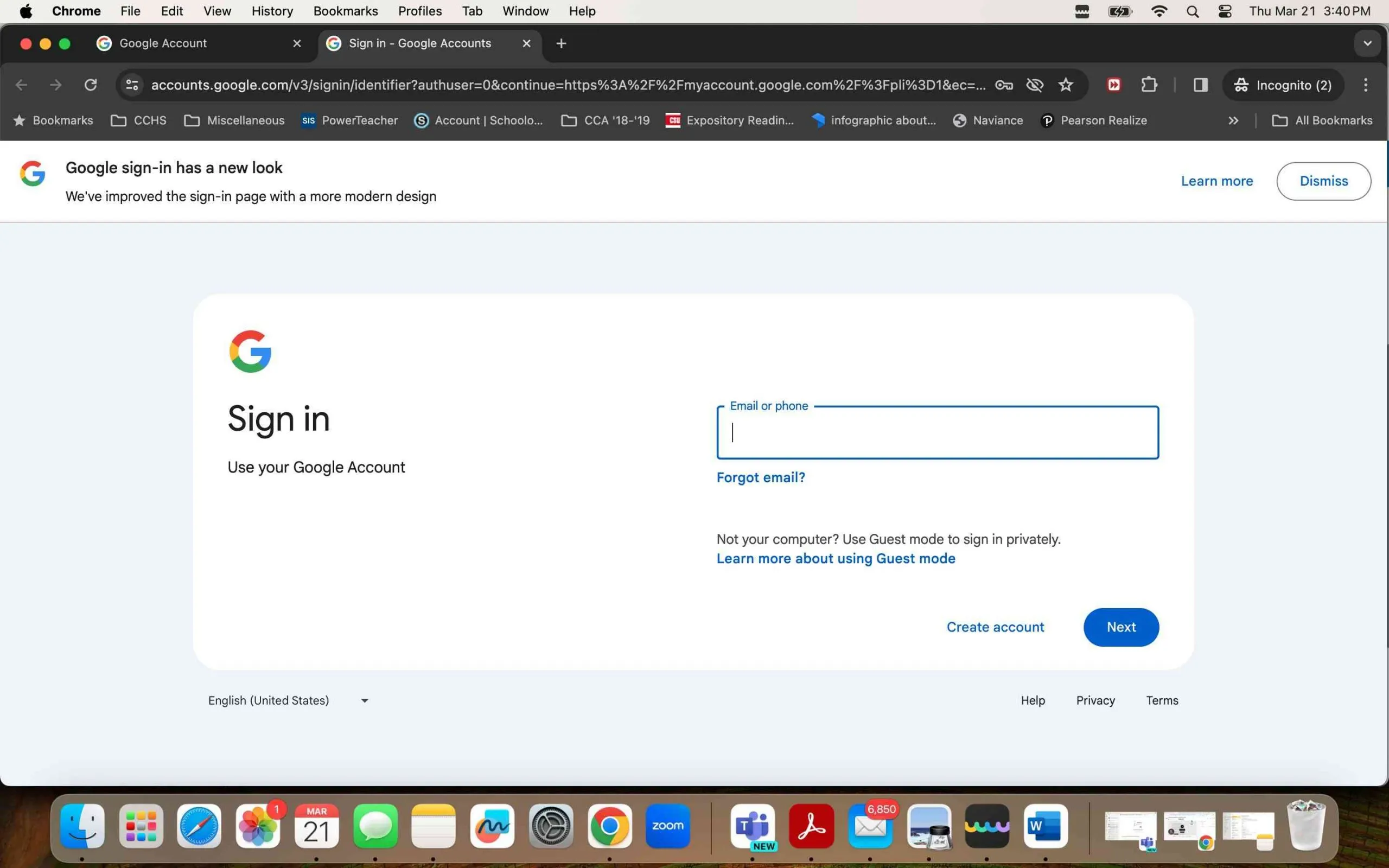Open the History menu

tap(272, 11)
